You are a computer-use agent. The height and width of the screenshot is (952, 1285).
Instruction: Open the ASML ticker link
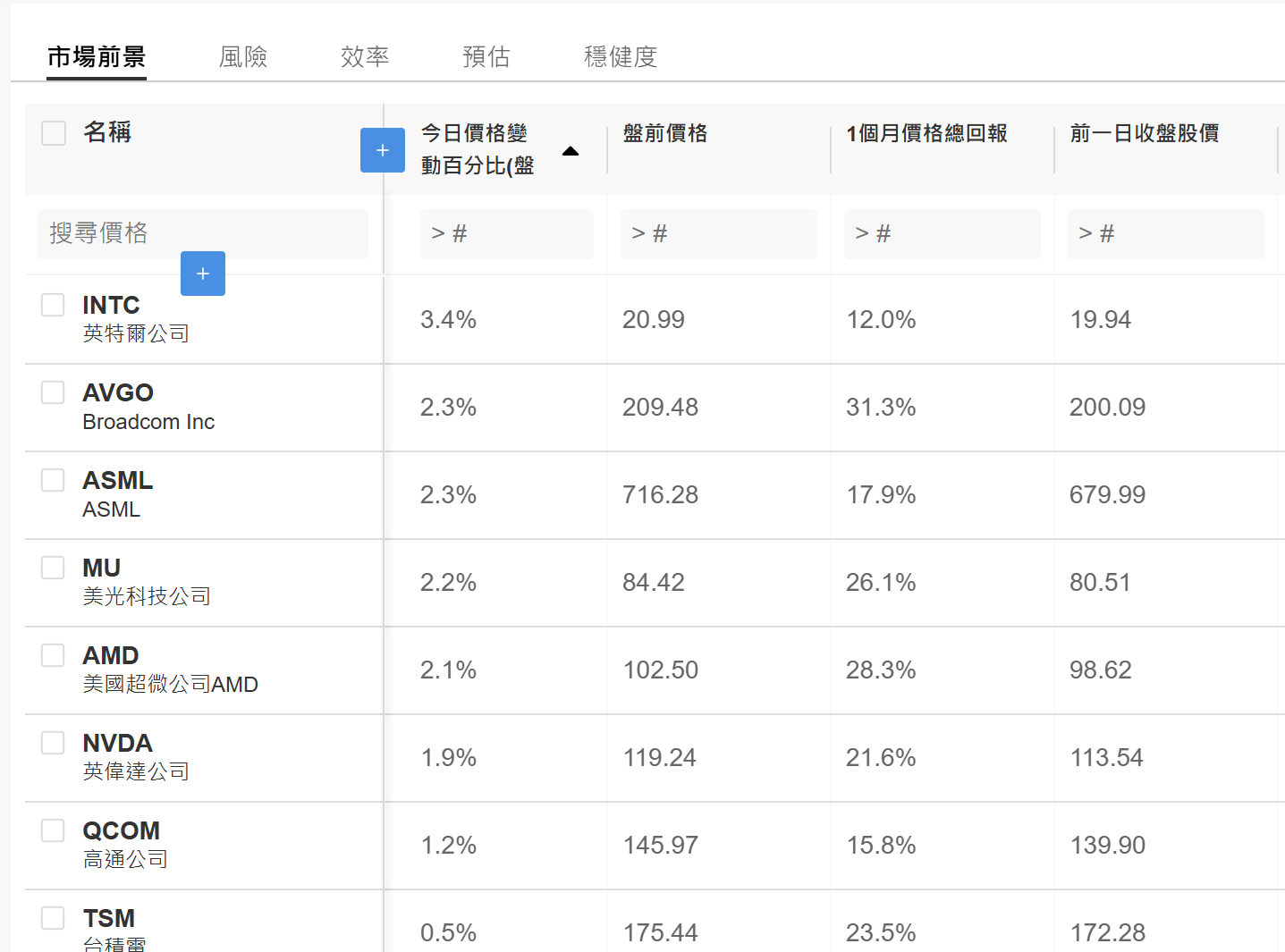(x=118, y=480)
